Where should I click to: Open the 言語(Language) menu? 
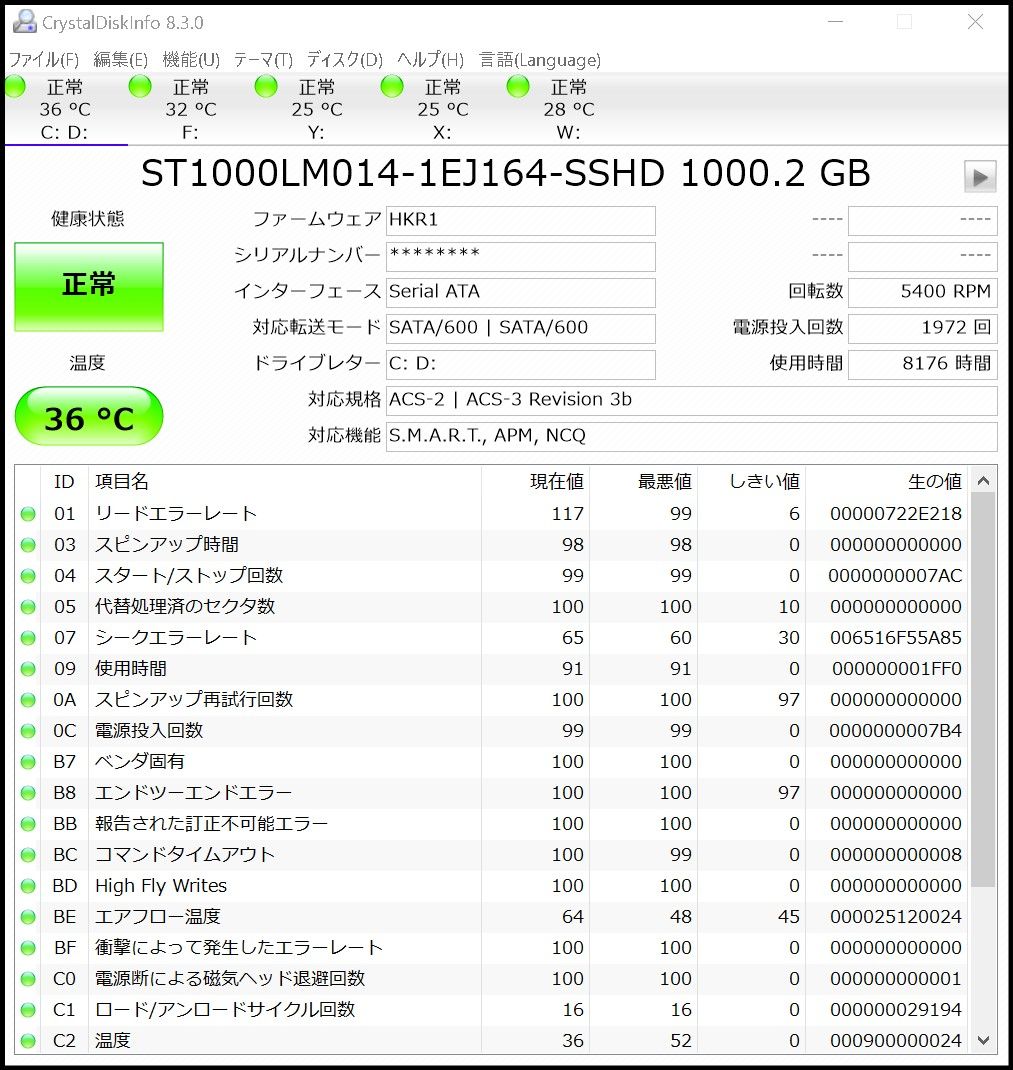(x=540, y=60)
